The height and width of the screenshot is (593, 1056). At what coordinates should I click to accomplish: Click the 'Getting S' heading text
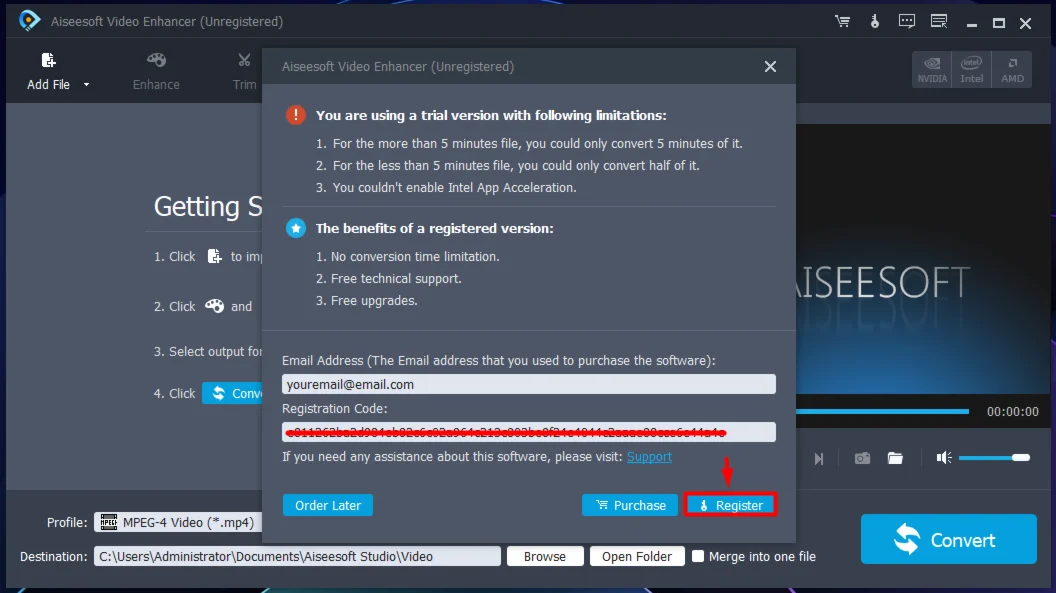(208, 207)
